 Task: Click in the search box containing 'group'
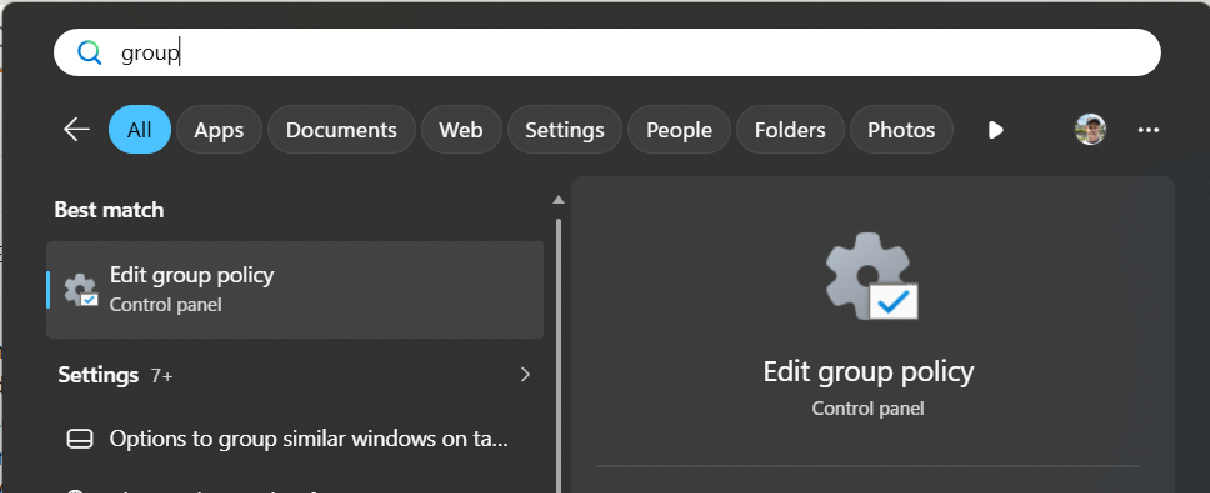point(607,53)
